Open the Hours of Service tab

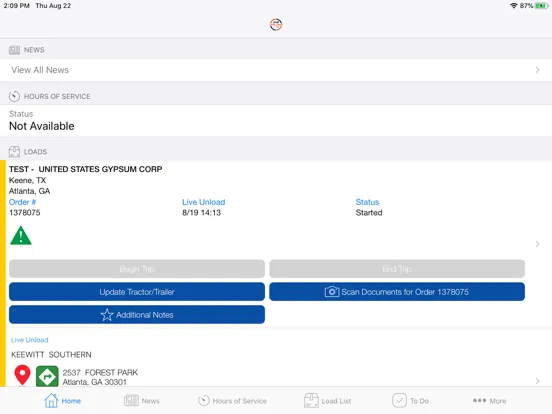[232, 401]
